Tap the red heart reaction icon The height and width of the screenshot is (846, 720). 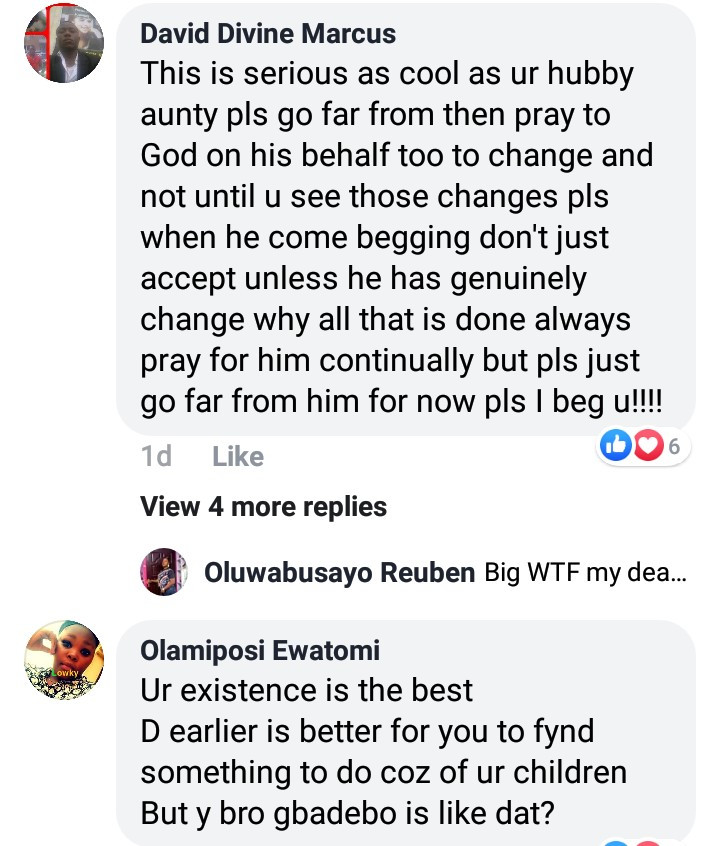pos(647,447)
